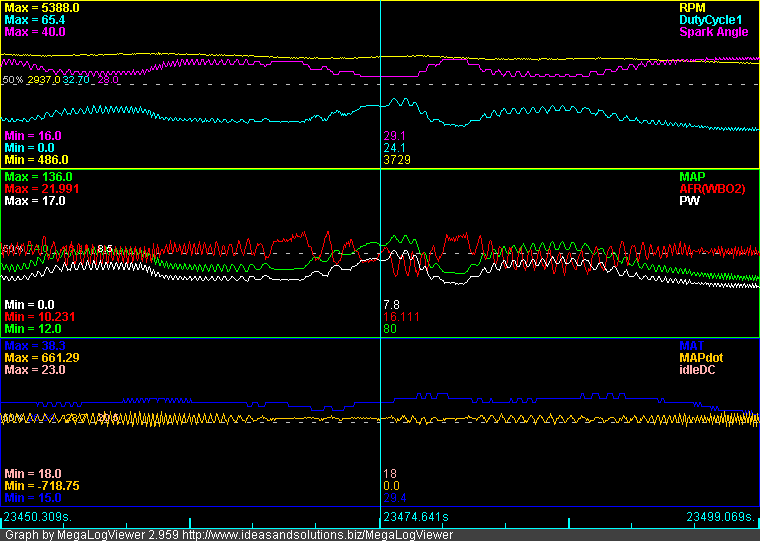Viewport: 760px width, 541px height.
Task: Click the yellow RPM trace label
Action: (x=692, y=8)
